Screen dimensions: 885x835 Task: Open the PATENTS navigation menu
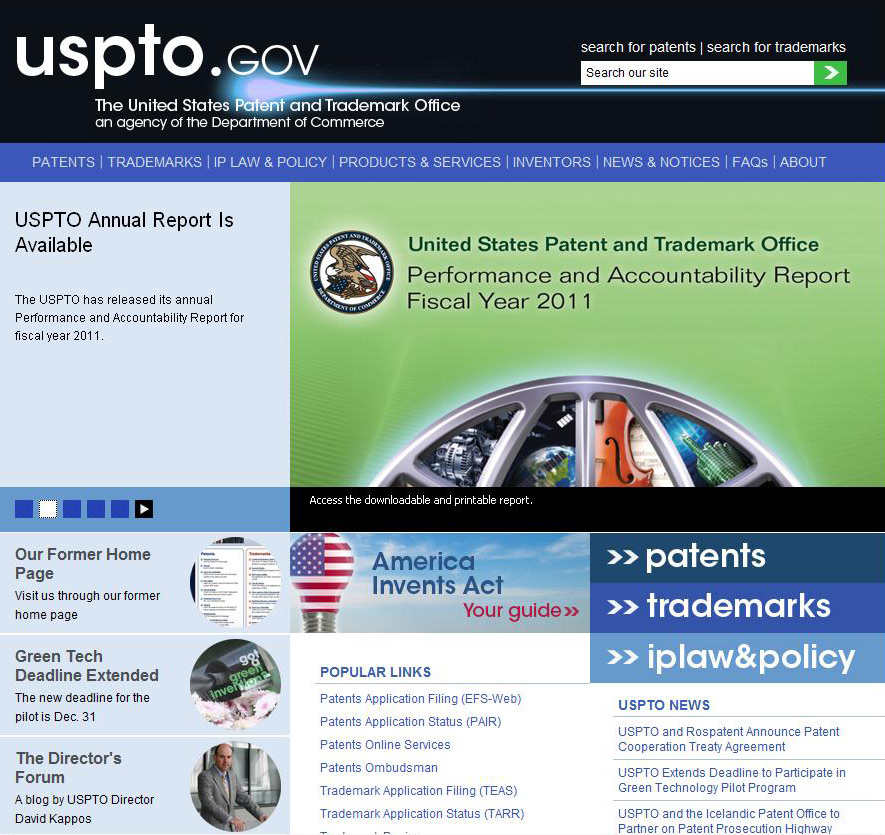click(x=63, y=162)
